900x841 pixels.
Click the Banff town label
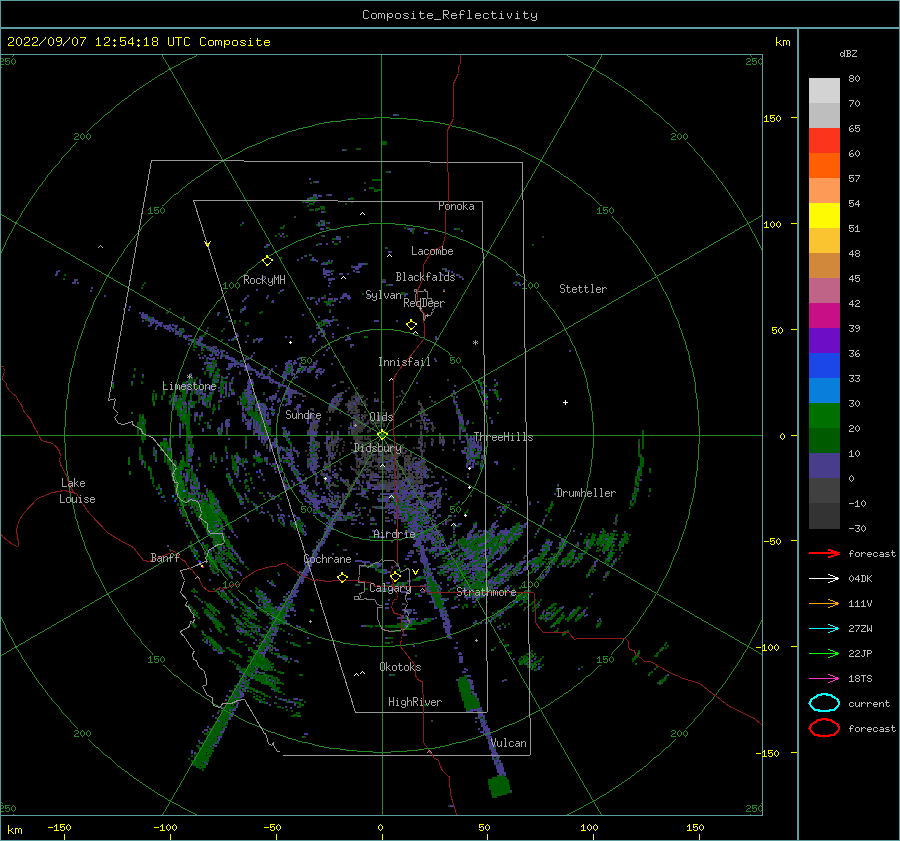165,557
